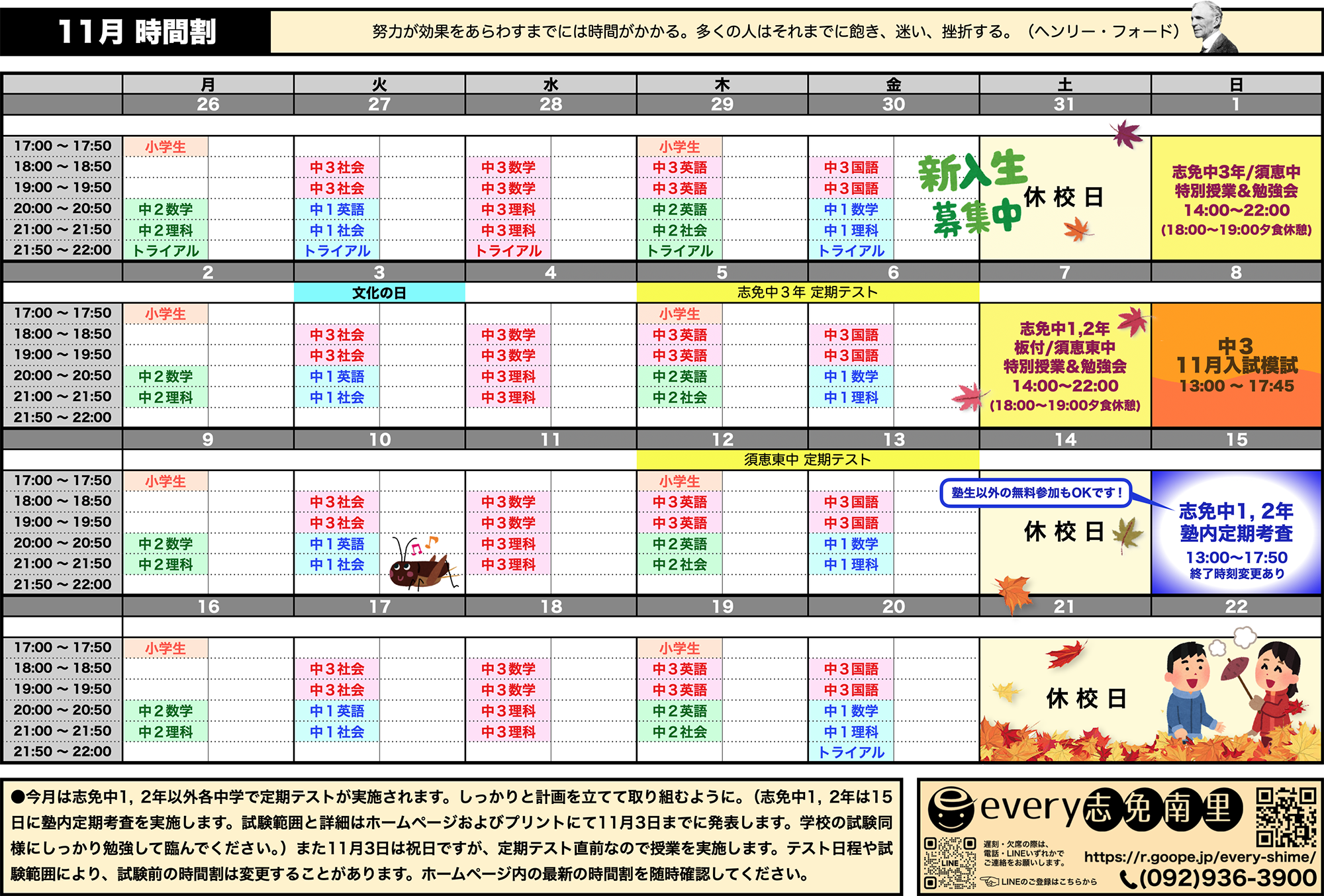The width and height of the screenshot is (1324, 896).
Task: Click 中1数学 cell on Friday 13
Action: 851,543
